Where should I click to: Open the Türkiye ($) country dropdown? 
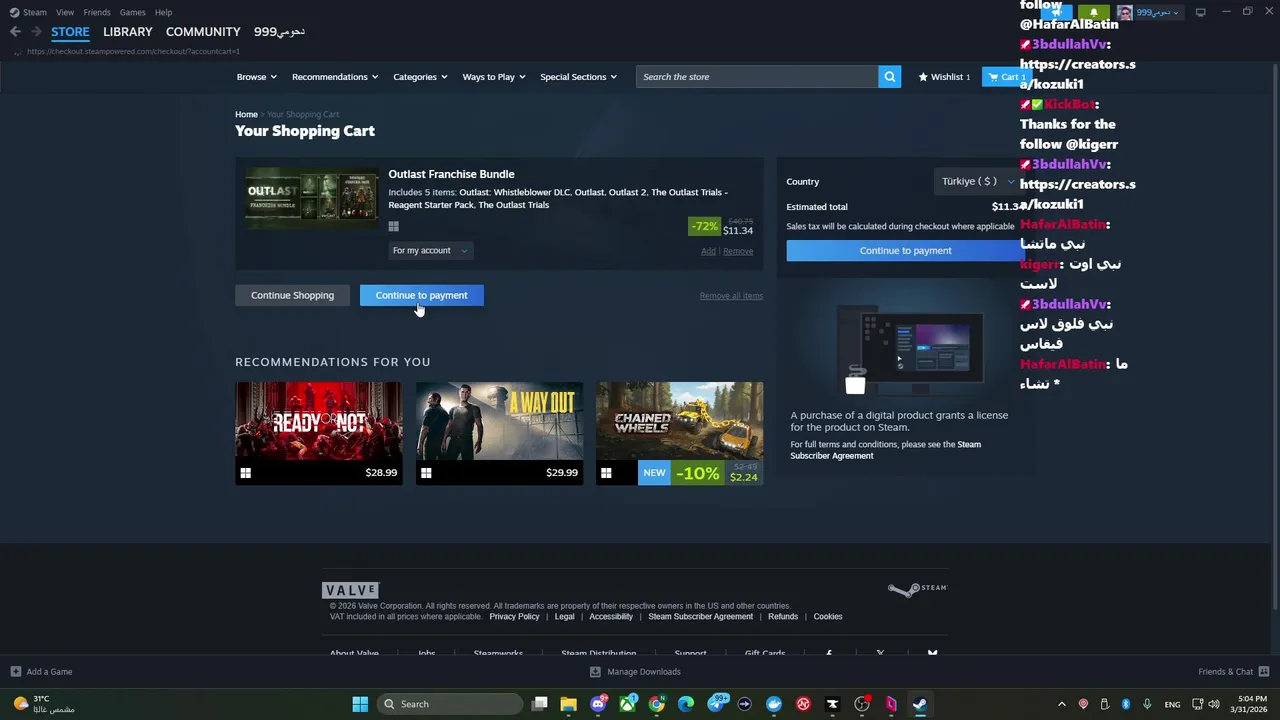pyautogui.click(x=976, y=181)
